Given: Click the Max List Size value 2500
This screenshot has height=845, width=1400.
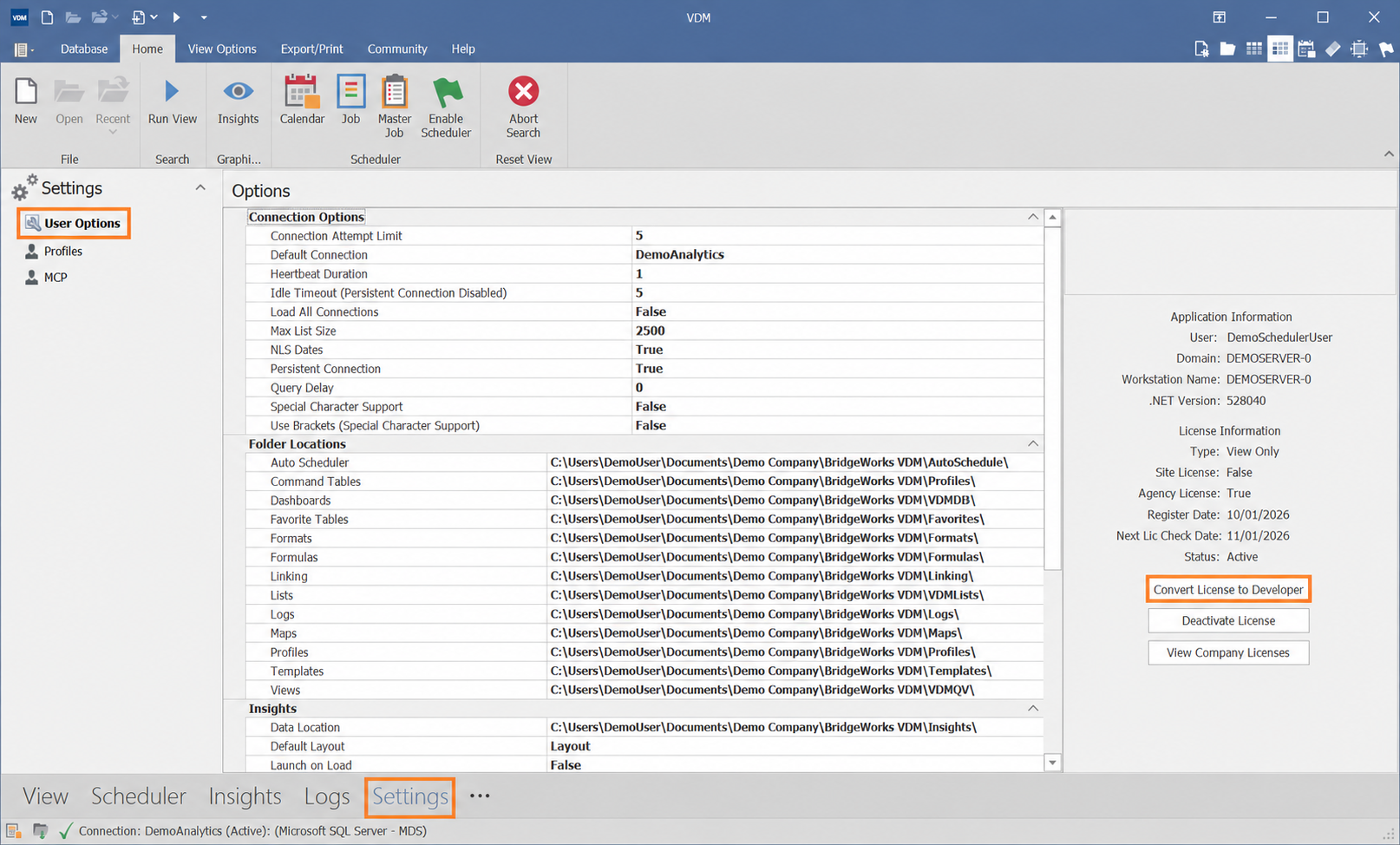Looking at the screenshot, I should point(650,331).
